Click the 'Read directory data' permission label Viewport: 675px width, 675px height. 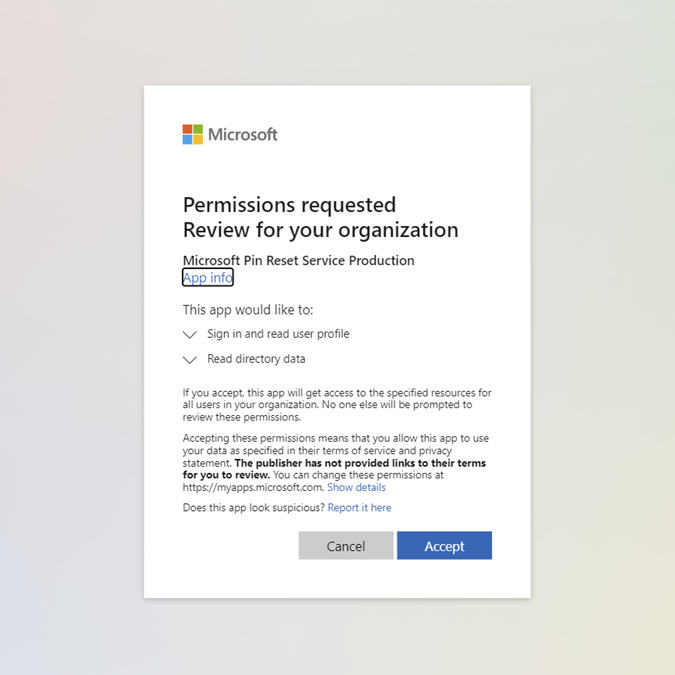pos(256,359)
